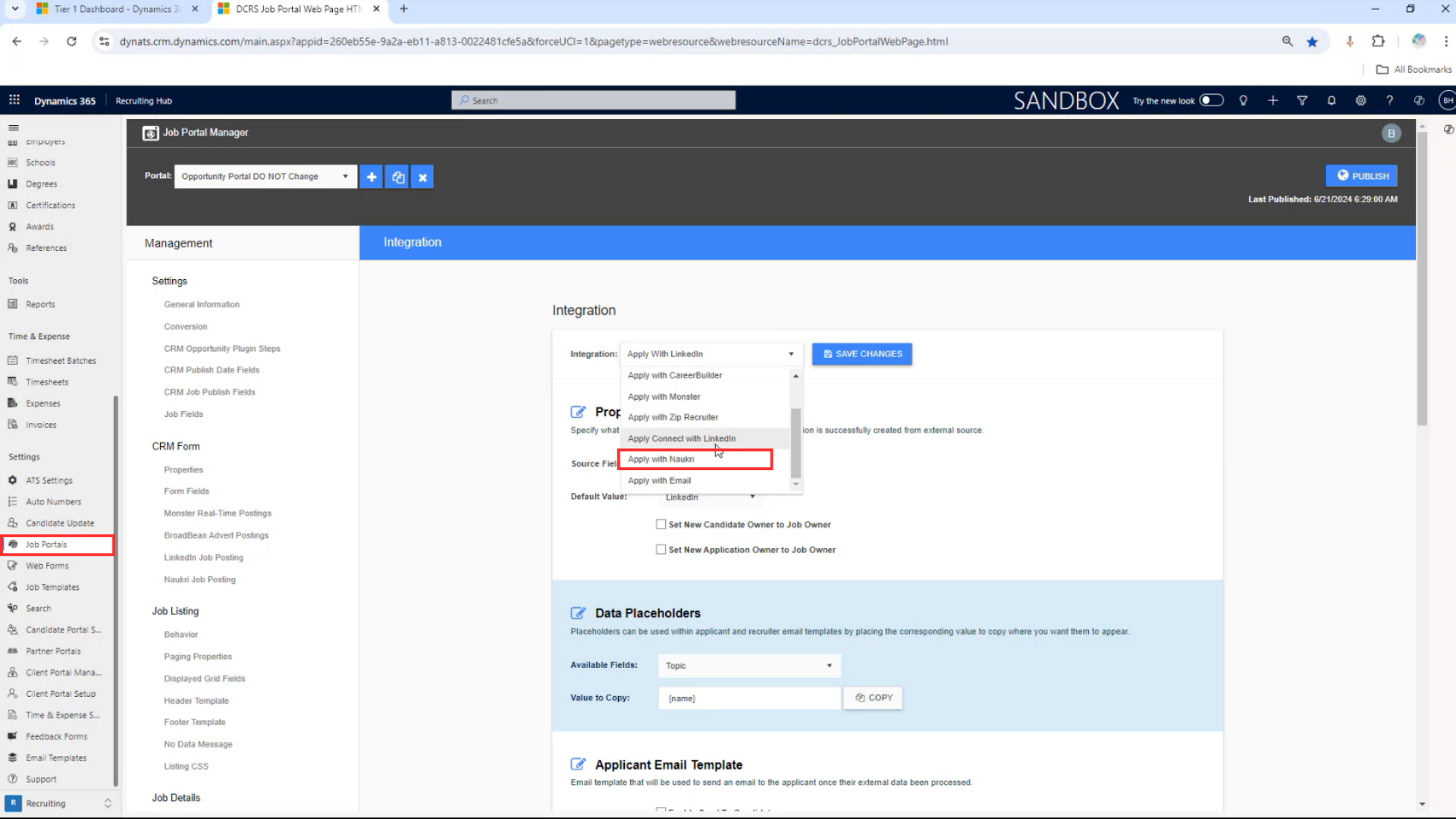The height and width of the screenshot is (819, 1456).
Task: Click the add new portal plus button
Action: 372,177
